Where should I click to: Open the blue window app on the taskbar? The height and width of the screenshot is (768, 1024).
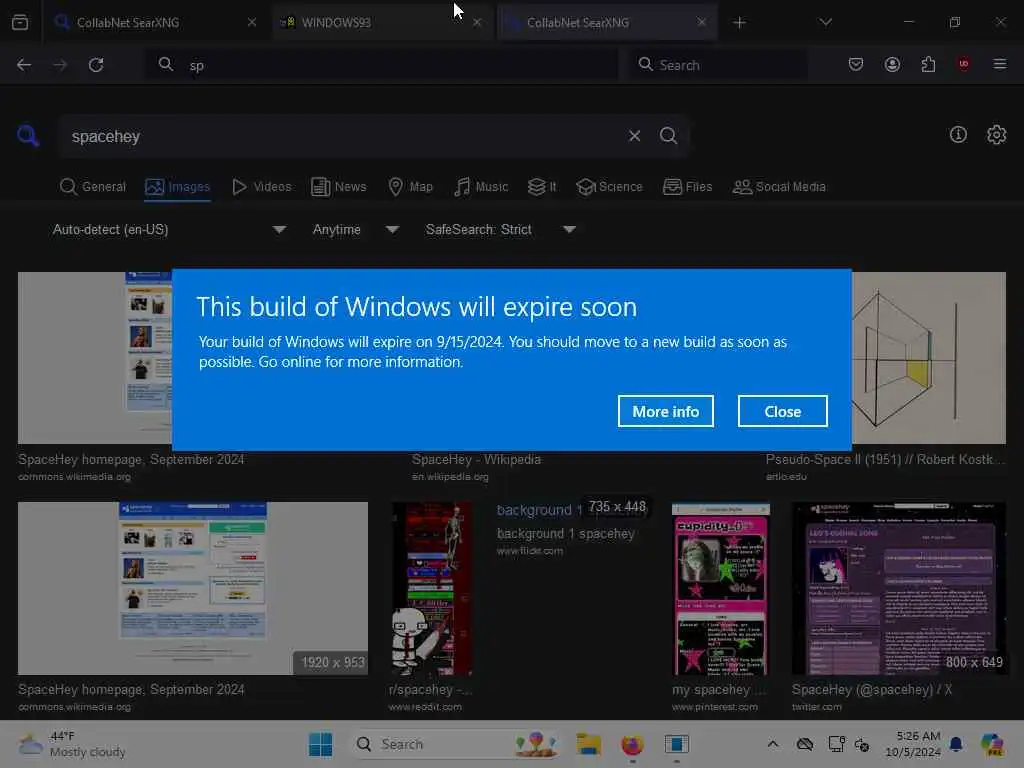point(677,744)
